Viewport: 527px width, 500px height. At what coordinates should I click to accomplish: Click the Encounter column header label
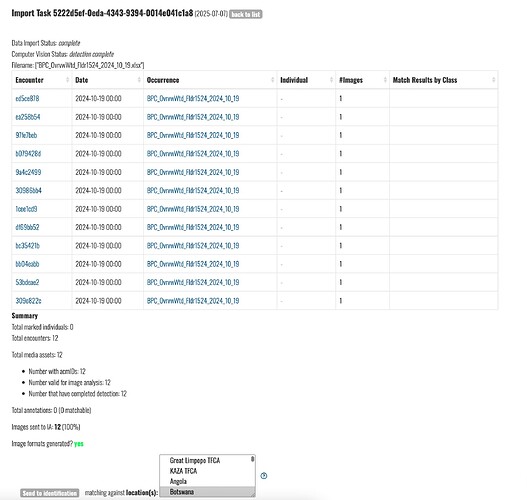pyautogui.click(x=29, y=80)
